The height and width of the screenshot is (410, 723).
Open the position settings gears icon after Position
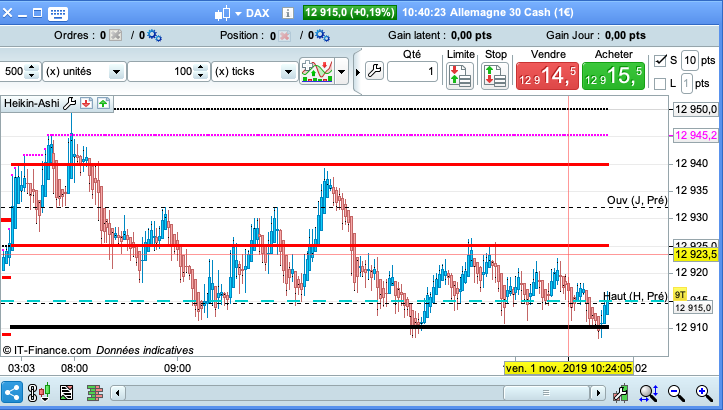(x=322, y=36)
